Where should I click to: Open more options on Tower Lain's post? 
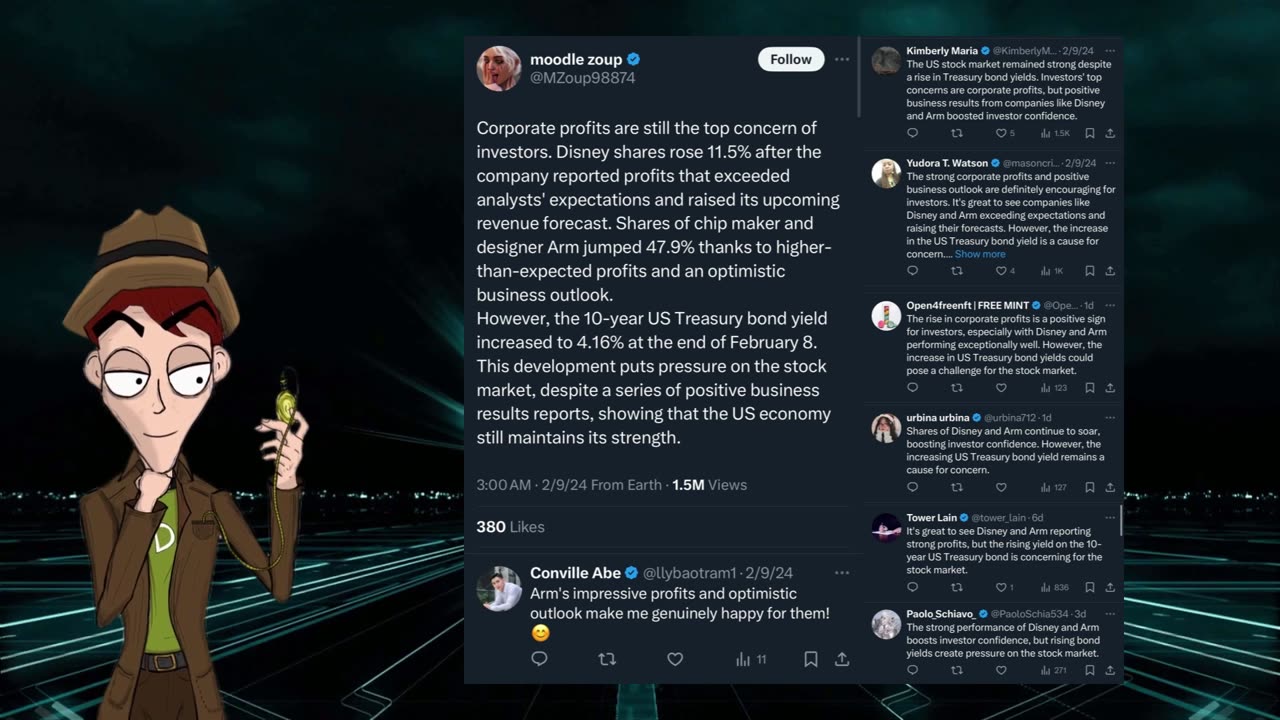click(x=1110, y=518)
